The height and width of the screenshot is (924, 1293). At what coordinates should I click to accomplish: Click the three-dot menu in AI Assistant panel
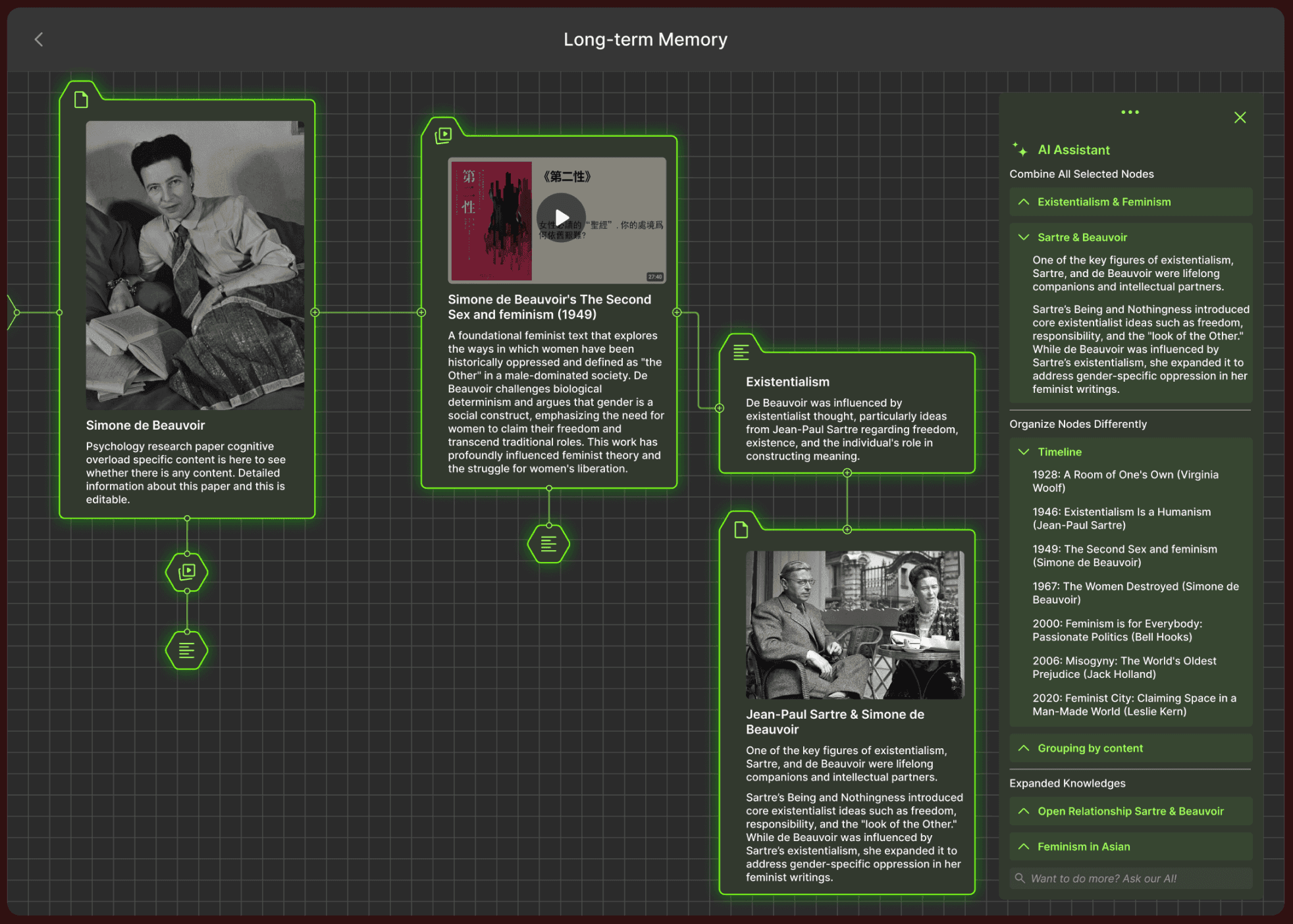1130,113
